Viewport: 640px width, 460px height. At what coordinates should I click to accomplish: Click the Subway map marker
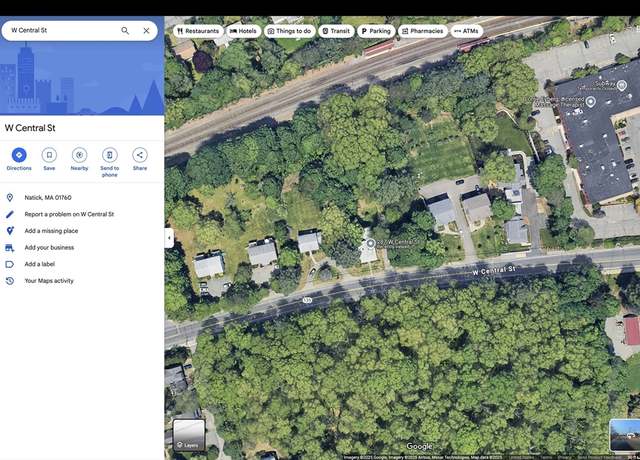622,85
